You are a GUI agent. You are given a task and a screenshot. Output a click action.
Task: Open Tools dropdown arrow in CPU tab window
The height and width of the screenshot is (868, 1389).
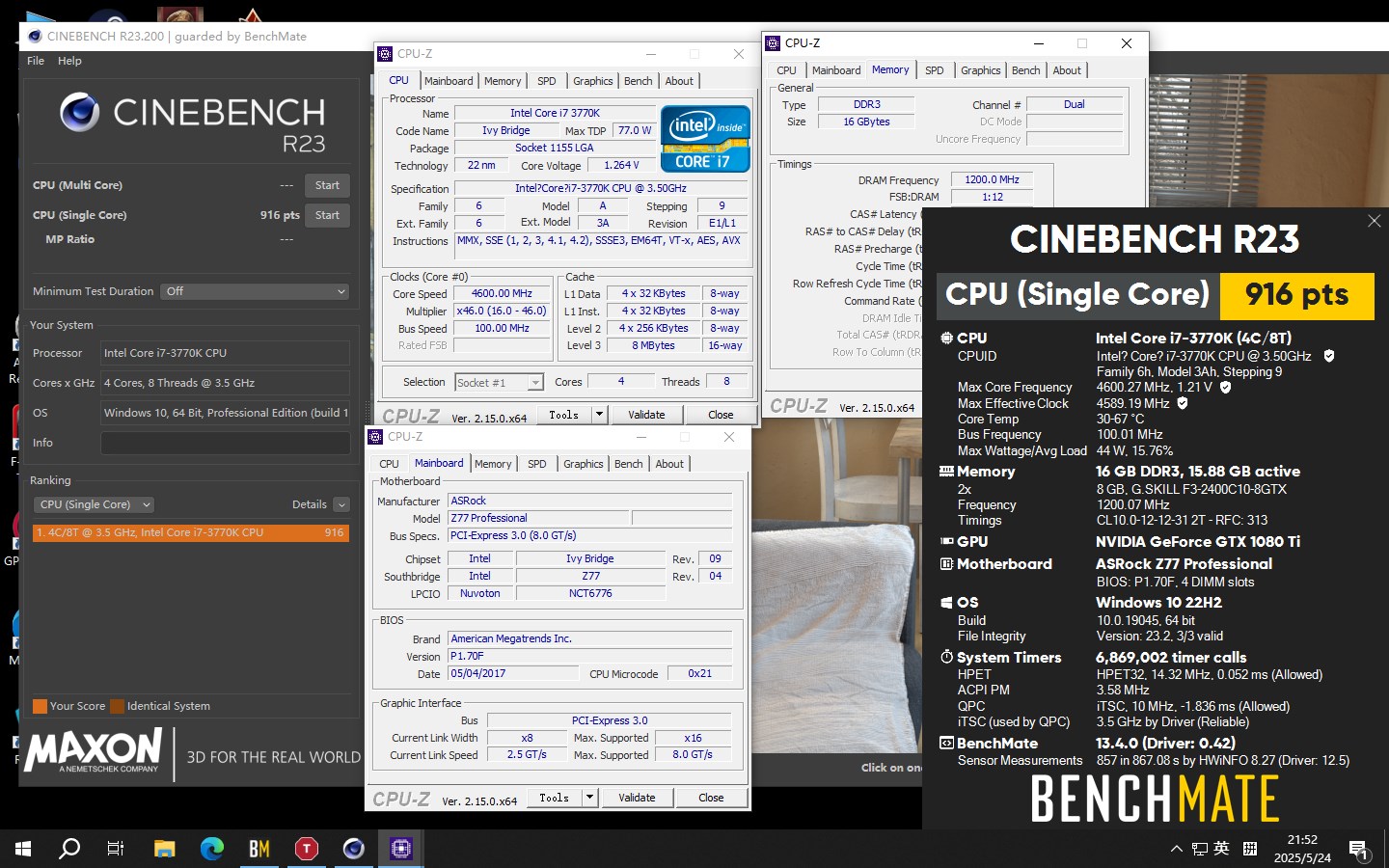[599, 415]
